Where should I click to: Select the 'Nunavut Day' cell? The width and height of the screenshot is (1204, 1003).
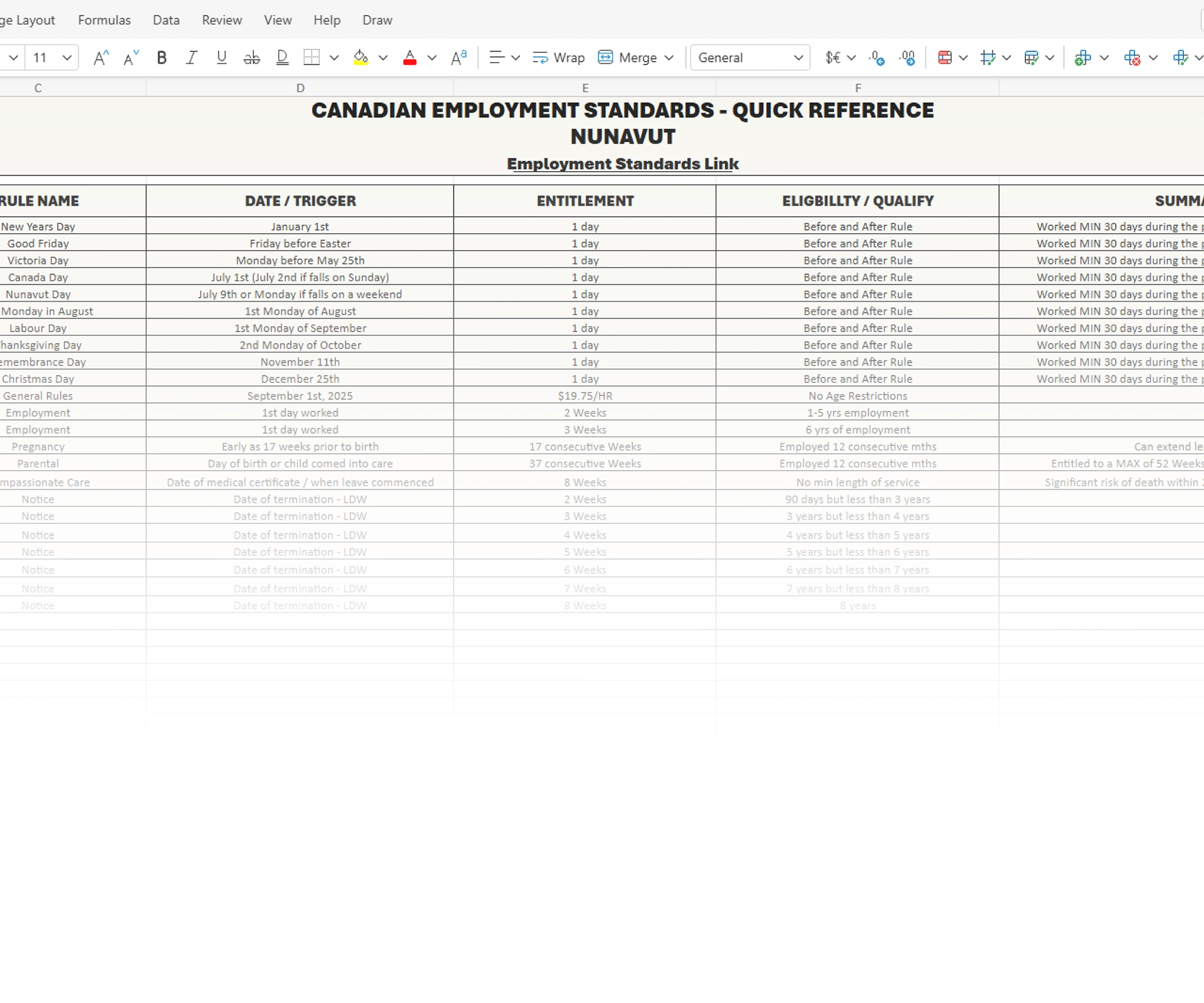73,294
